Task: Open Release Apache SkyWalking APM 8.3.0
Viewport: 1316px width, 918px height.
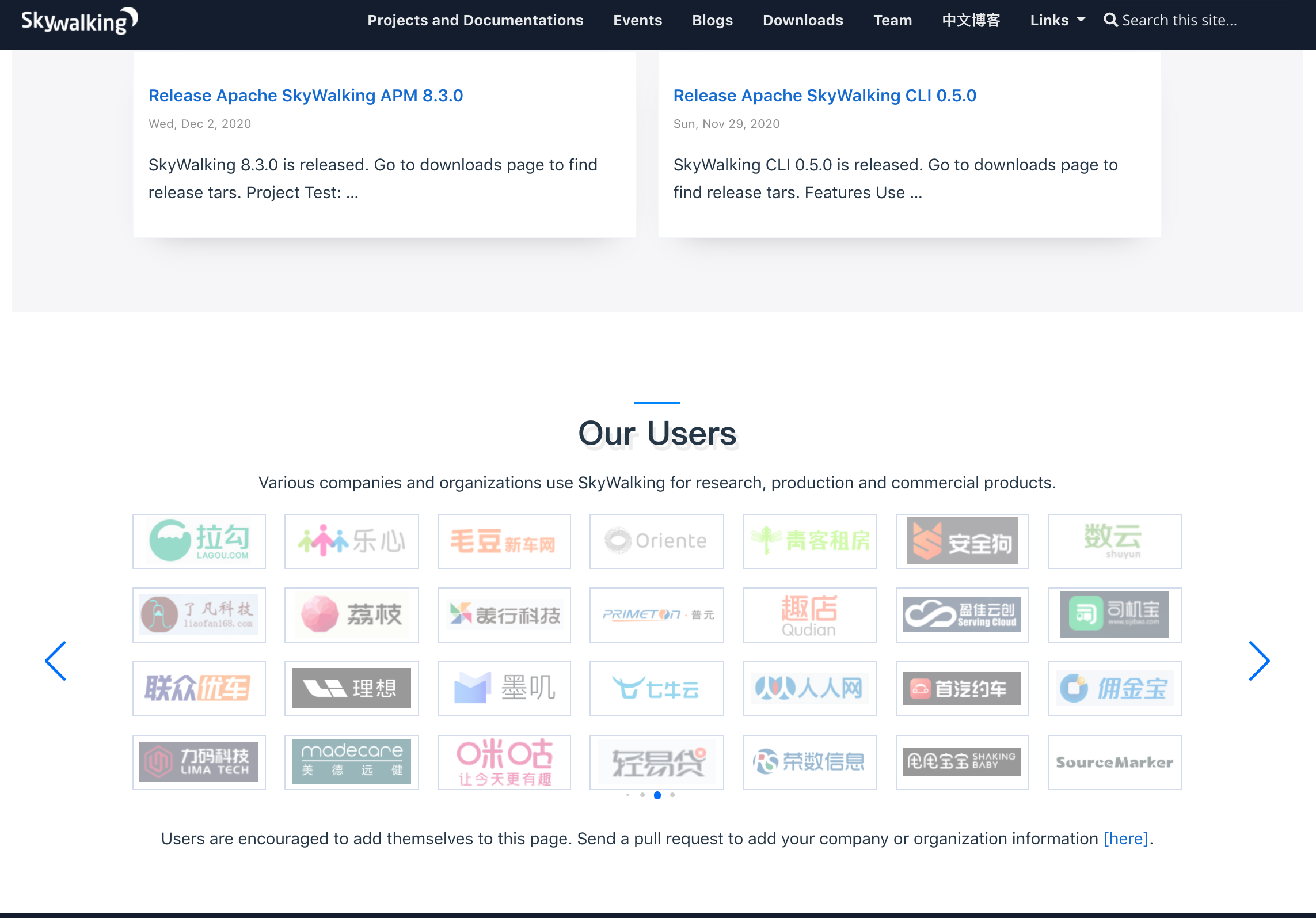Action: [x=305, y=95]
